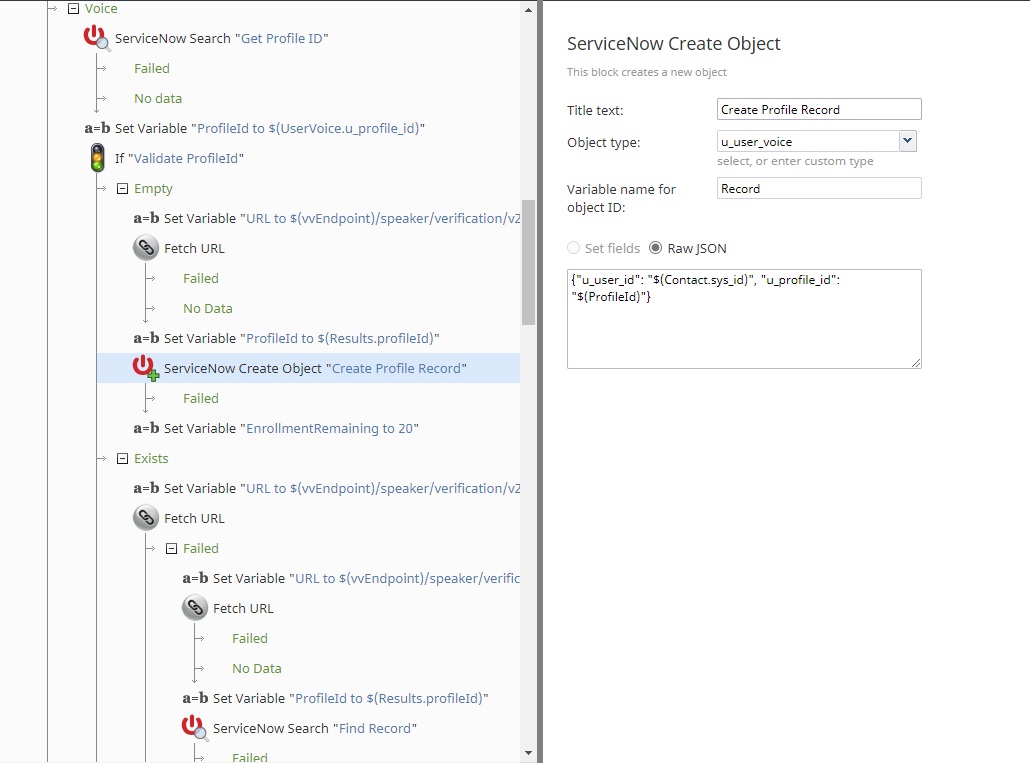The height and width of the screenshot is (763, 1030).
Task: Select Set Variable "EnrollmentRemaining to 20" label
Action: tap(292, 428)
